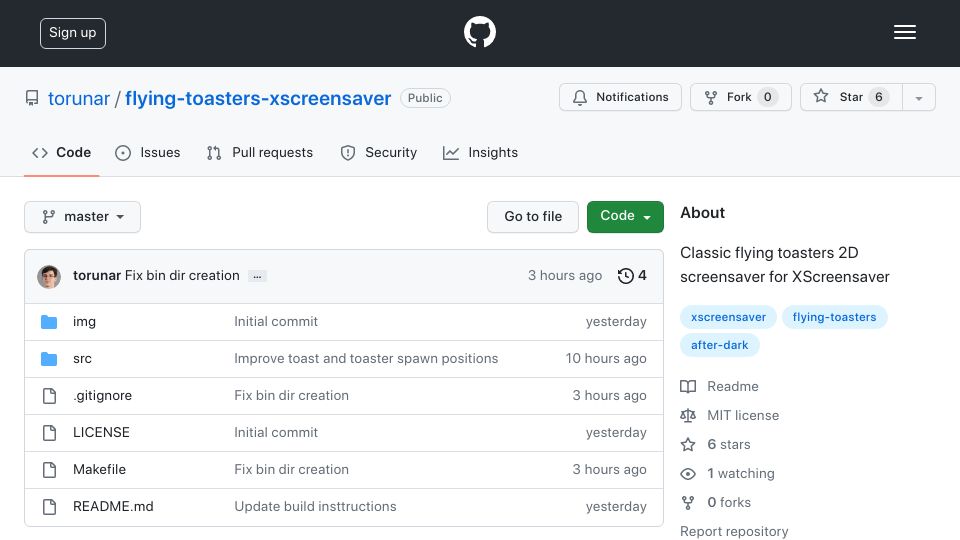The height and width of the screenshot is (540, 960).
Task: Switch to the Pull requests tab
Action: click(260, 152)
